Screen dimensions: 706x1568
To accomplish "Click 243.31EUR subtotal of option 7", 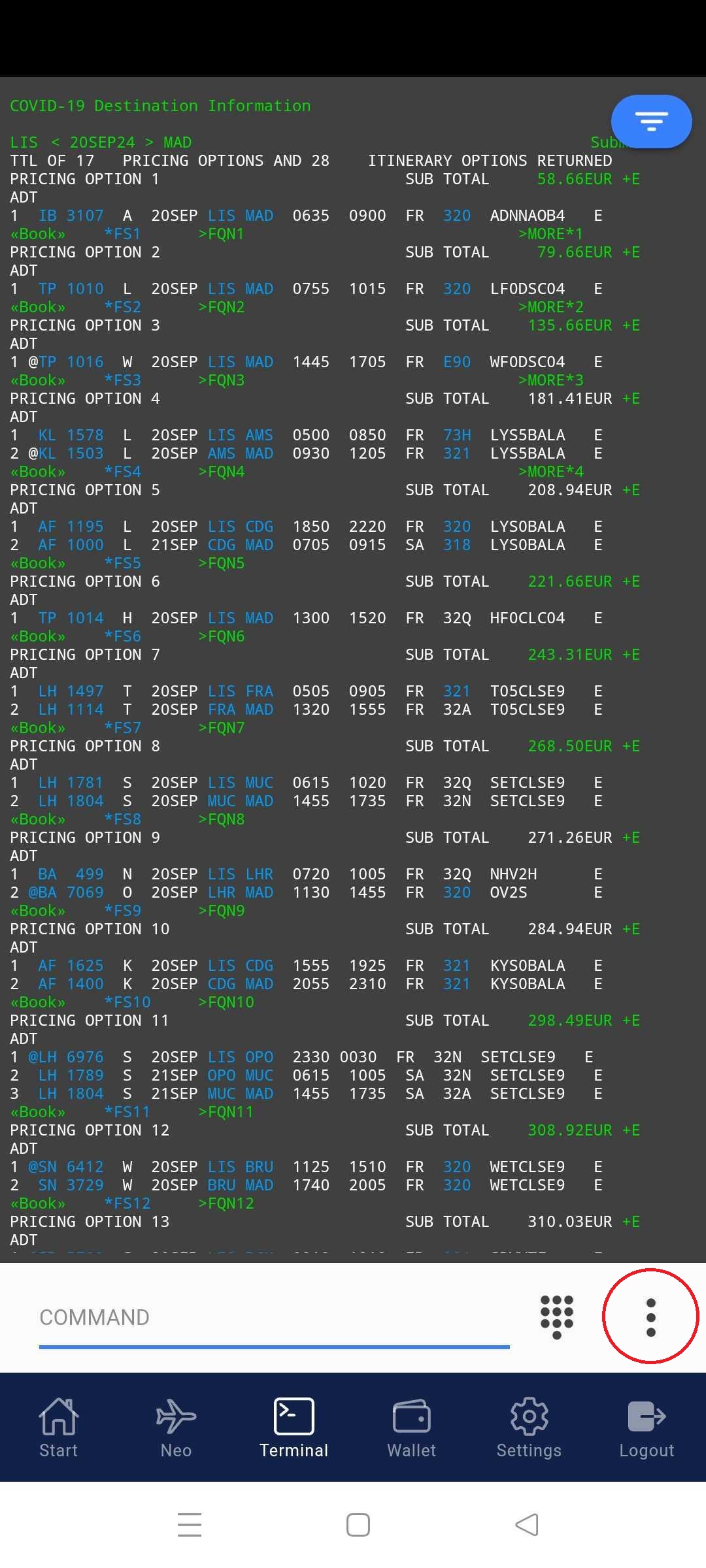I will [x=570, y=655].
